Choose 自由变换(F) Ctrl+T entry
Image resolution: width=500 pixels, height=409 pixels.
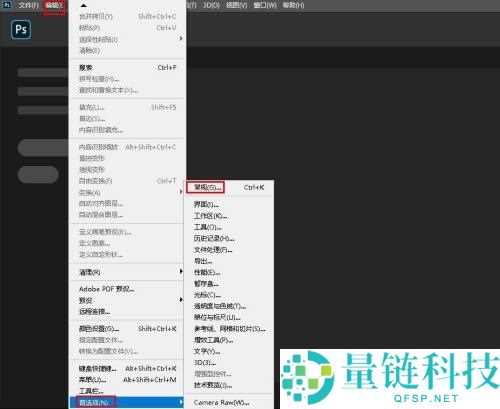127,181
